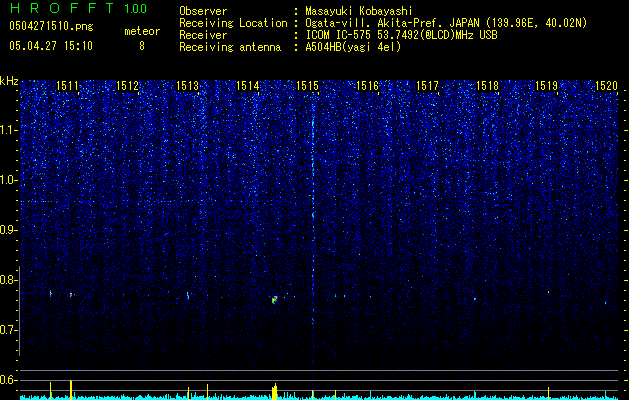Image resolution: width=629 pixels, height=400 pixels.
Task: Click the Receiving Location label
Action: (233, 23)
